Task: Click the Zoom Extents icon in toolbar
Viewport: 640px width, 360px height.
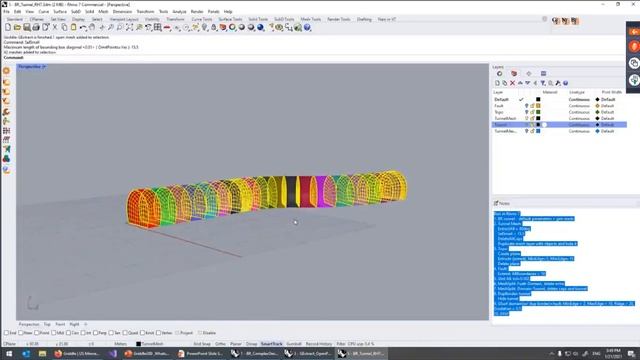Action: click(129, 27)
